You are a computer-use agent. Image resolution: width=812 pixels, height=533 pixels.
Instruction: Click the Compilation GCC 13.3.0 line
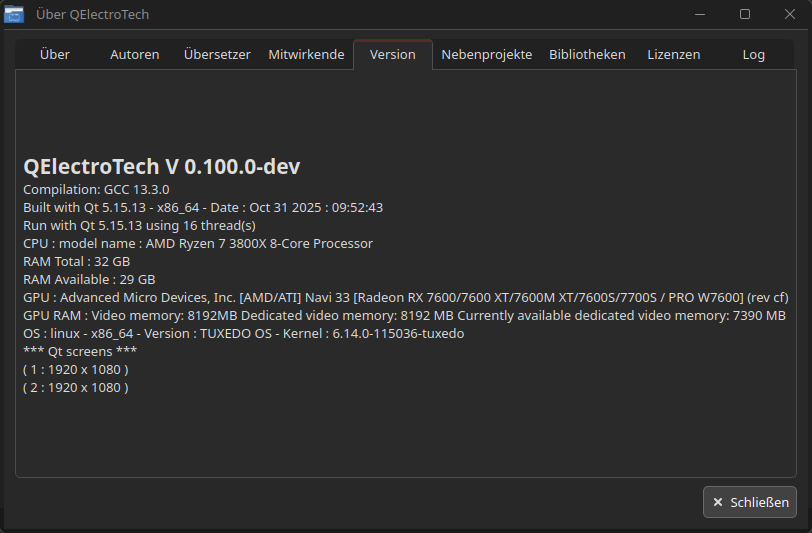point(96,190)
